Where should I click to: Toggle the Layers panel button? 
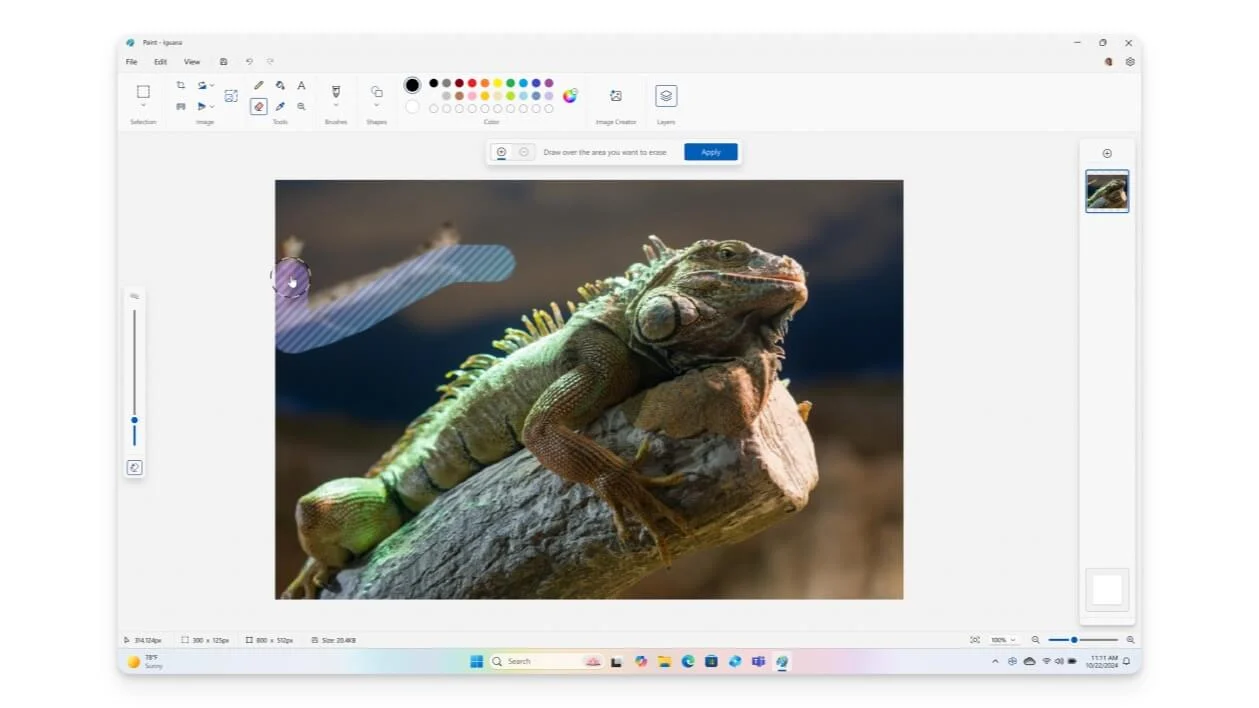[x=666, y=96]
